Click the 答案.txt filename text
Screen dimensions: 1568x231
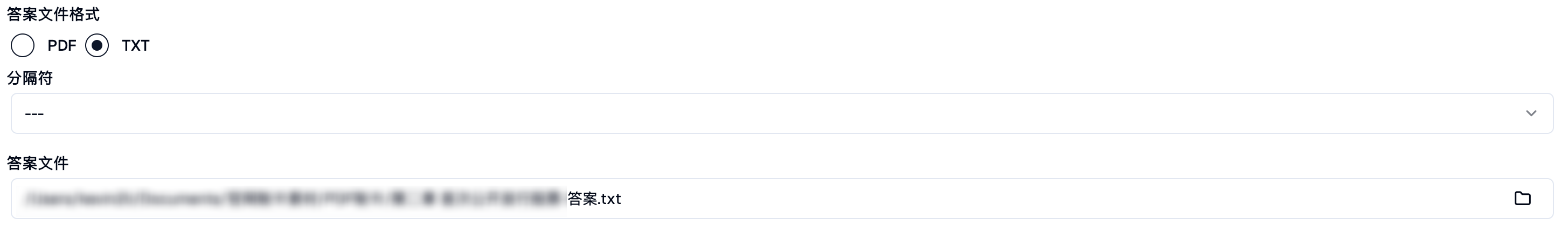pos(594,199)
